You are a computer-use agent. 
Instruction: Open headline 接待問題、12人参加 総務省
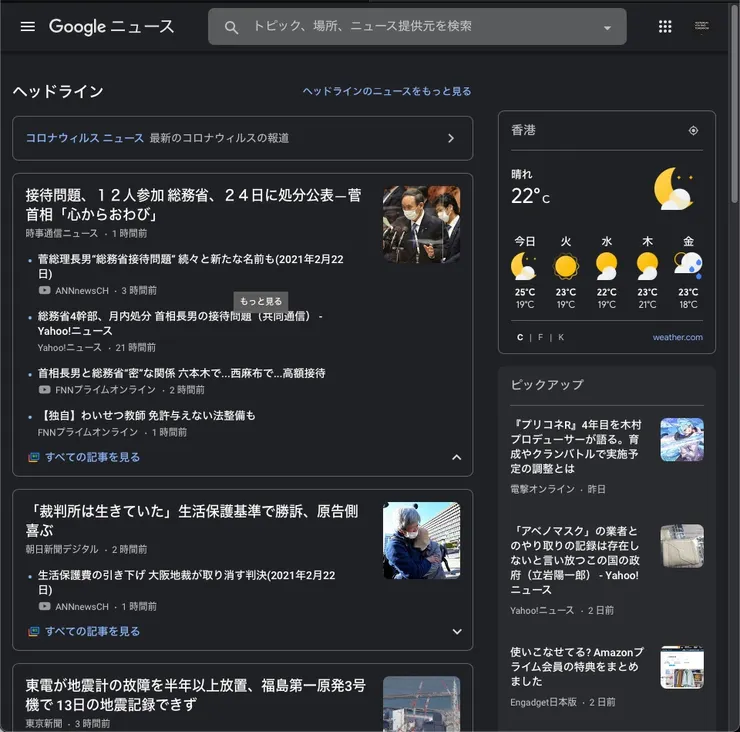193,204
